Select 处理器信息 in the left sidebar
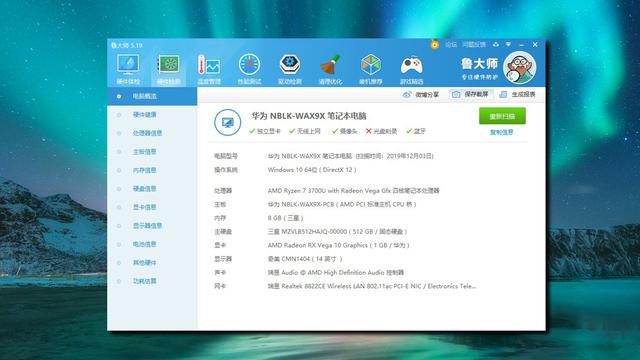 pyautogui.click(x=147, y=133)
